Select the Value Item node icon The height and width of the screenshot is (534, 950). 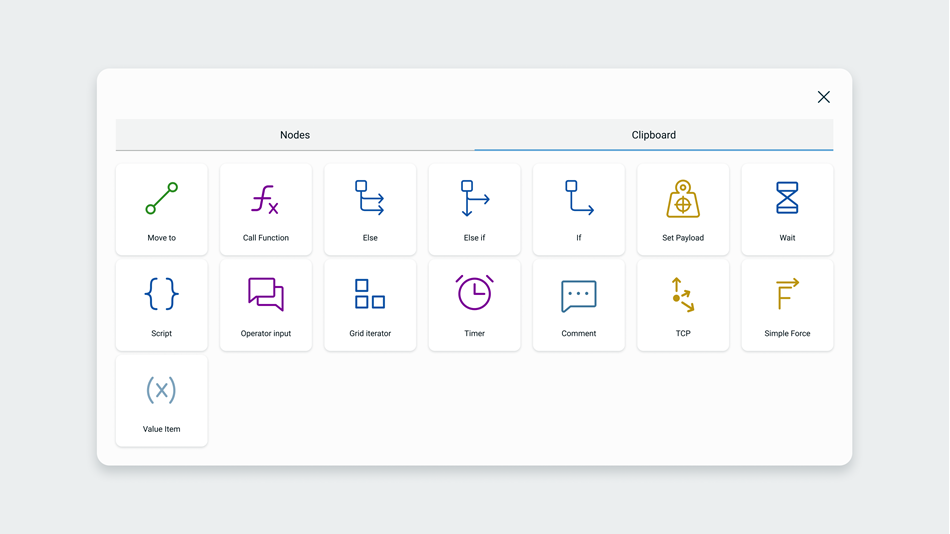click(161, 390)
